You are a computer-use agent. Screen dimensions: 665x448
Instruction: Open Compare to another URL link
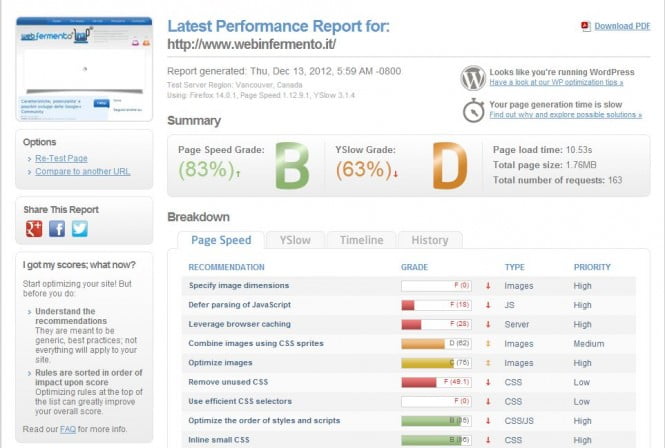point(83,171)
